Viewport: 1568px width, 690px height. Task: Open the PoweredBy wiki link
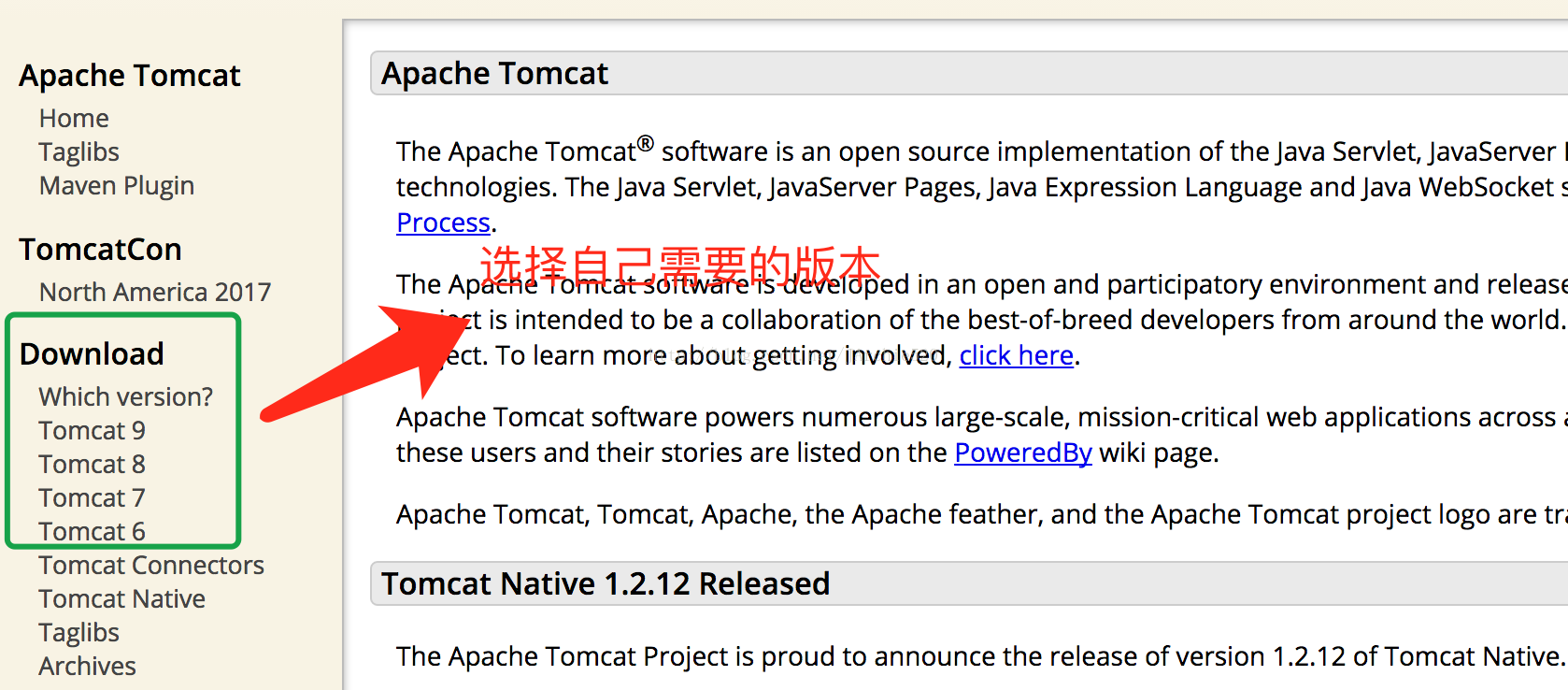click(1022, 453)
